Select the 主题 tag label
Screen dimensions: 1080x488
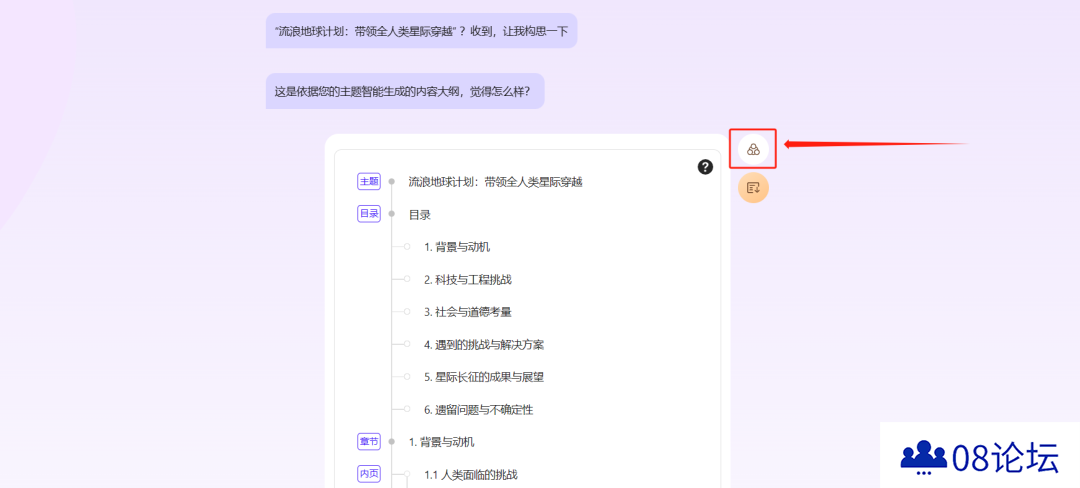[x=369, y=182]
